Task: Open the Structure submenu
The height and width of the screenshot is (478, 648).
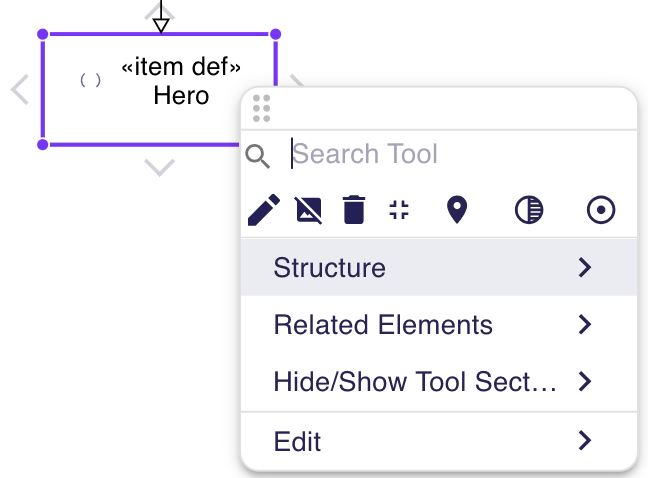Action: (439, 267)
